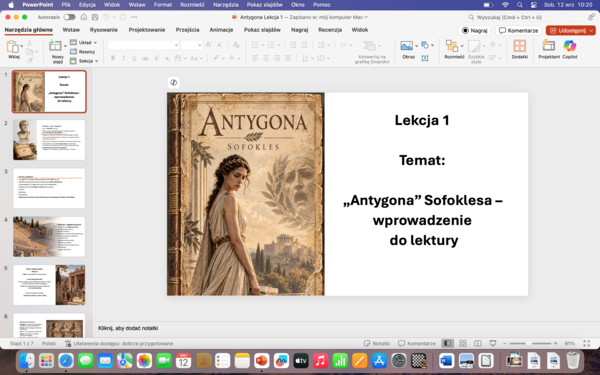
Task: Click the Wyszukaj search field
Action: click(524, 17)
